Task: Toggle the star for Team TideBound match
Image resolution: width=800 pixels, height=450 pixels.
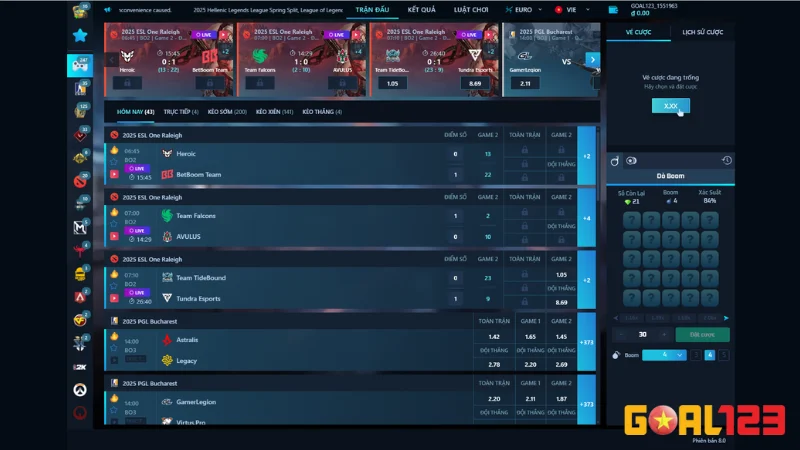Action: point(114,286)
